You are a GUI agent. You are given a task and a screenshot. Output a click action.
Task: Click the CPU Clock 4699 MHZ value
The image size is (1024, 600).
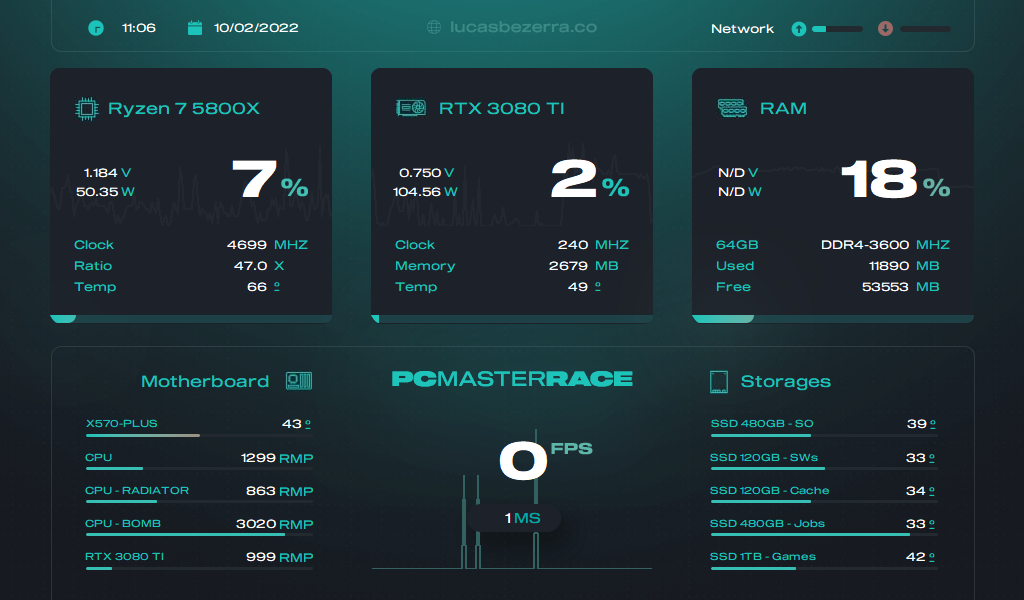point(267,245)
